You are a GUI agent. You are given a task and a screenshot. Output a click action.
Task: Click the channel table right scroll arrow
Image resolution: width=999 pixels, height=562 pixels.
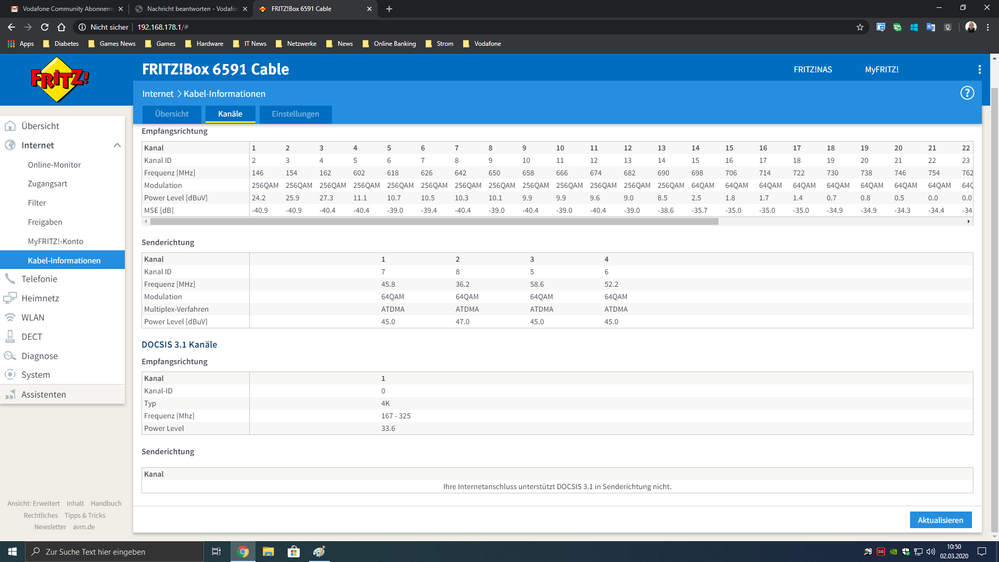pos(968,222)
